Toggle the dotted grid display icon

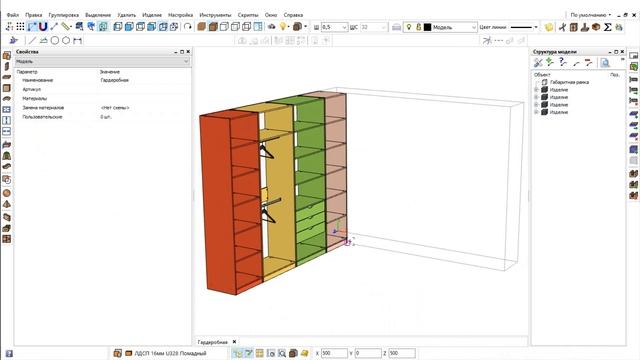20,27
